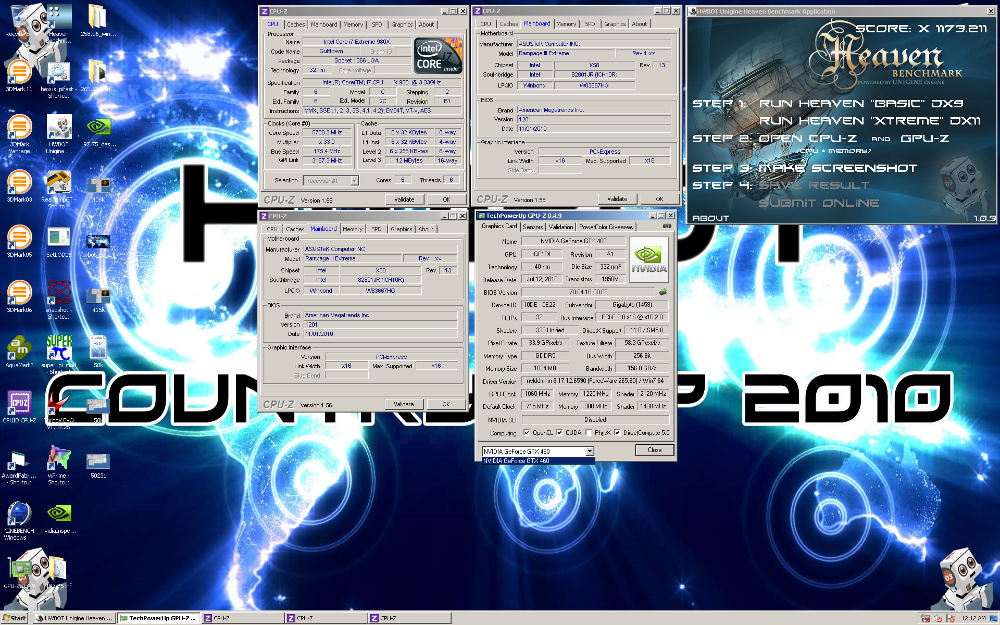The width and height of the screenshot is (1000, 625).
Task: Click the GPU-Z link in the Heaven app
Action: coord(925,138)
